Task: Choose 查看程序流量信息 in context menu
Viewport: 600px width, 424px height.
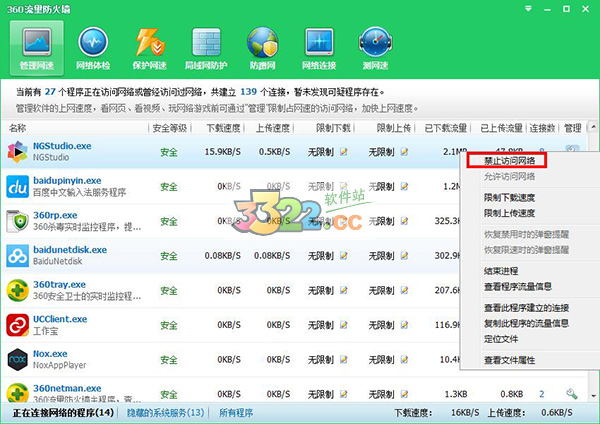Action: (518, 286)
